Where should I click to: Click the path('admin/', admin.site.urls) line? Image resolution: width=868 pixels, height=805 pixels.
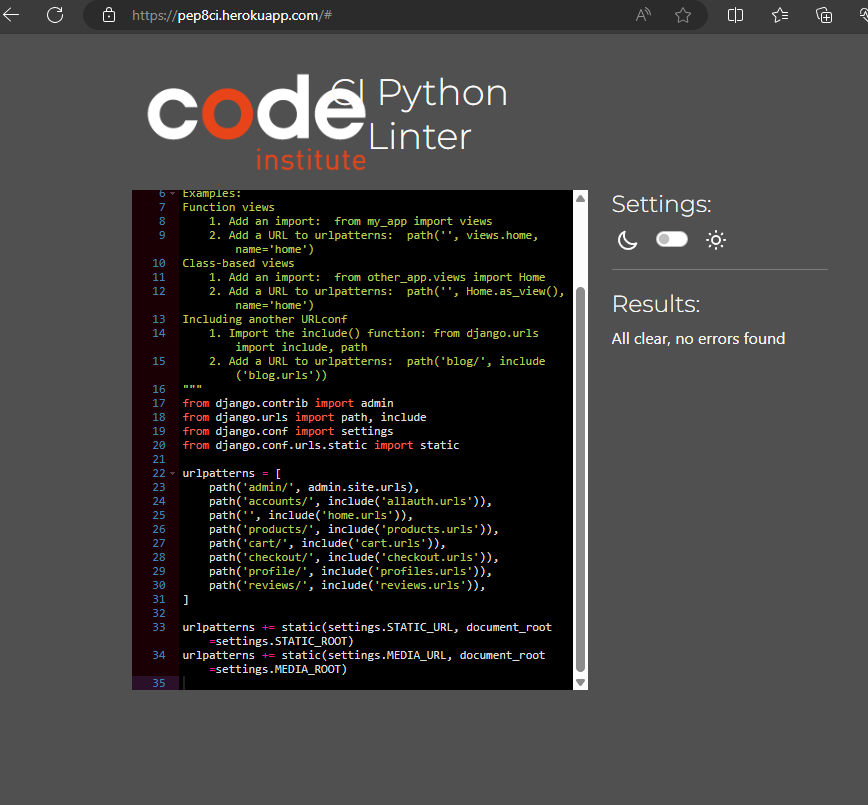click(x=314, y=487)
